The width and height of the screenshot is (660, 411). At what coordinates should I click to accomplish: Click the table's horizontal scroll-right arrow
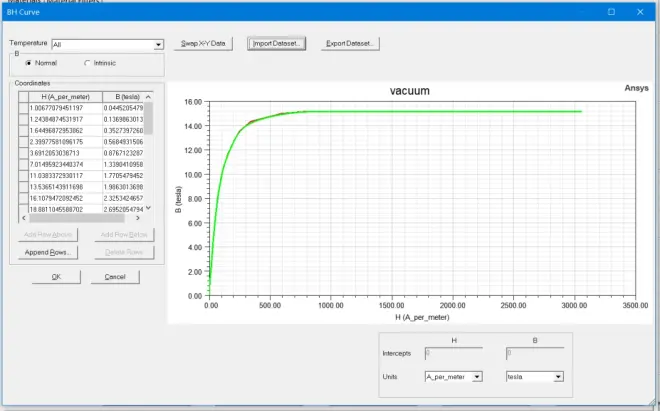(x=138, y=218)
